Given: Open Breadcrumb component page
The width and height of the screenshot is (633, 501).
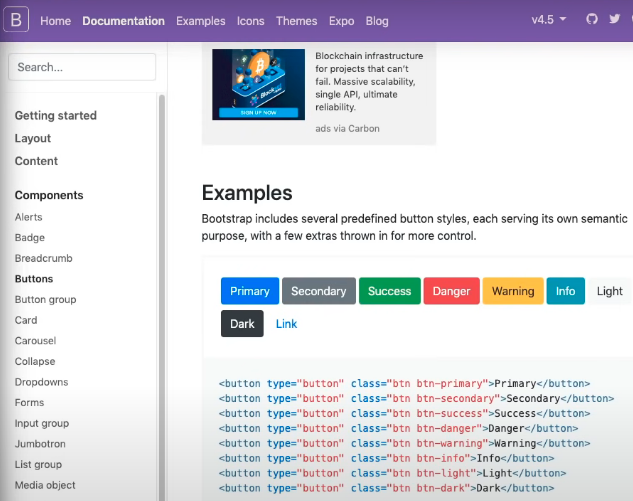Looking at the screenshot, I should click(x=44, y=258).
